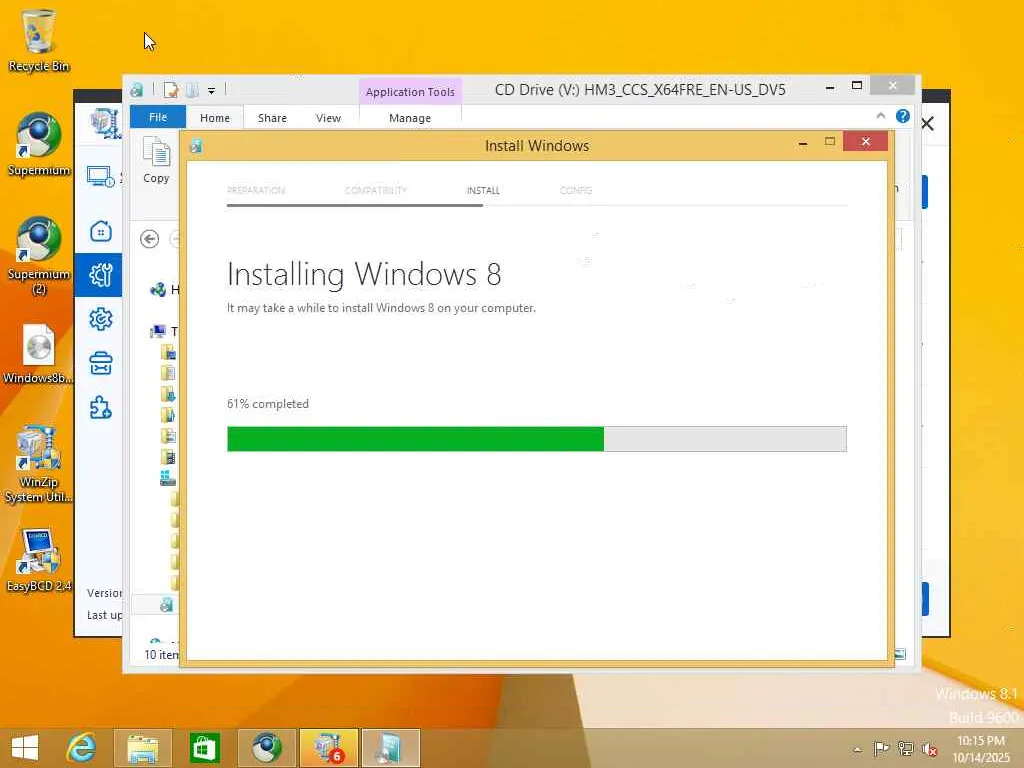Close the Install Windows dialog
Viewport: 1024px width, 768px height.
[865, 141]
